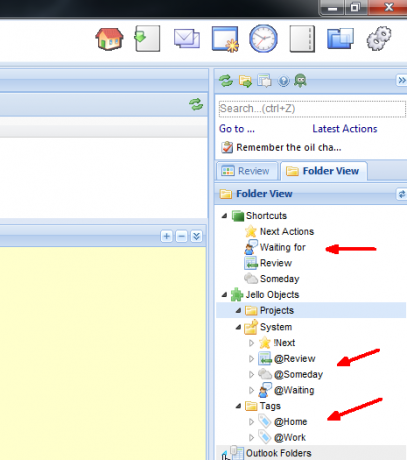Click the plus expand-all button
Image resolution: width=407 pixels, height=460 pixels.
coord(166,236)
